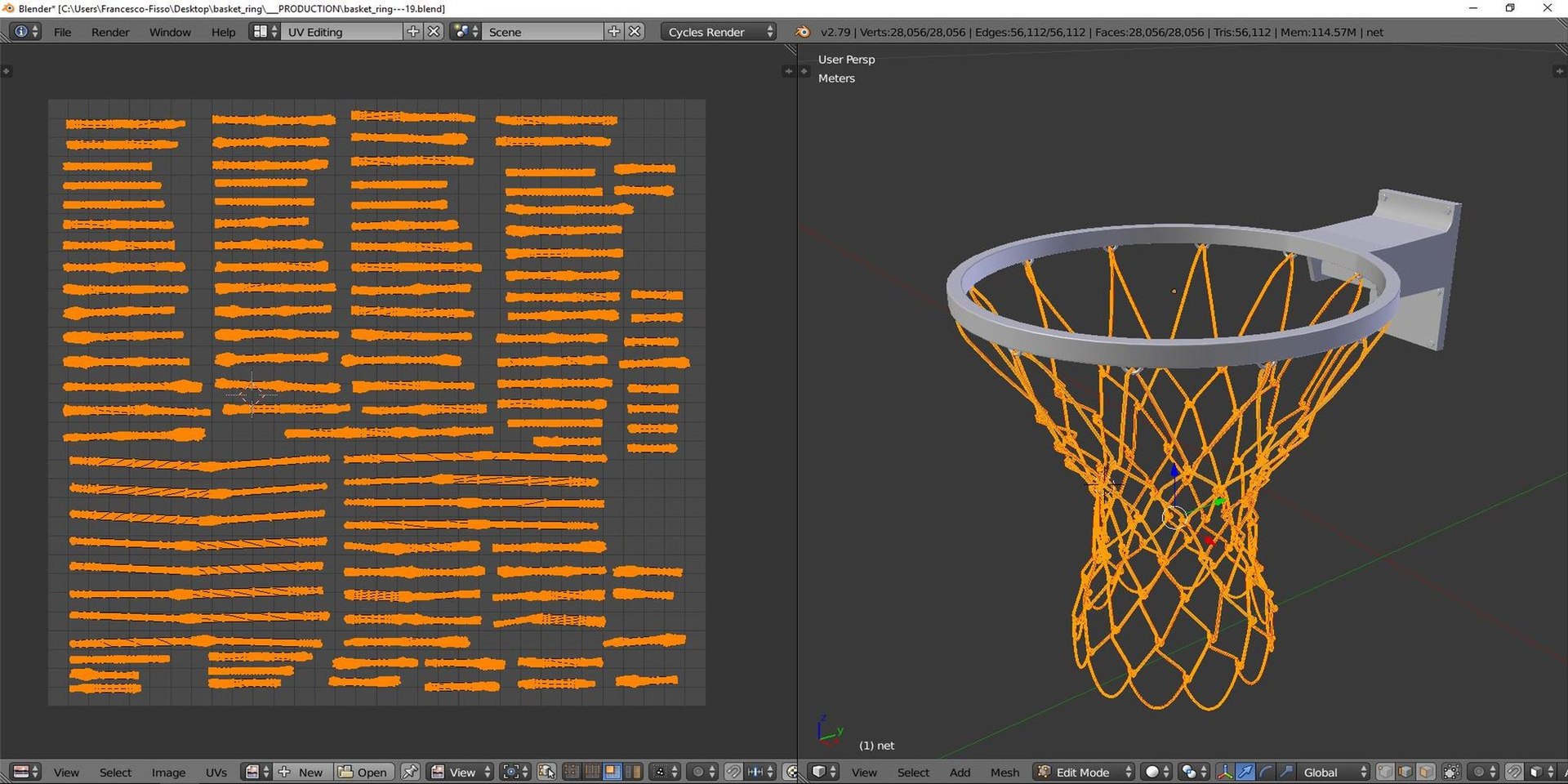The image size is (1568, 784).
Task: Open the Edit Mode dropdown
Action: [1085, 772]
